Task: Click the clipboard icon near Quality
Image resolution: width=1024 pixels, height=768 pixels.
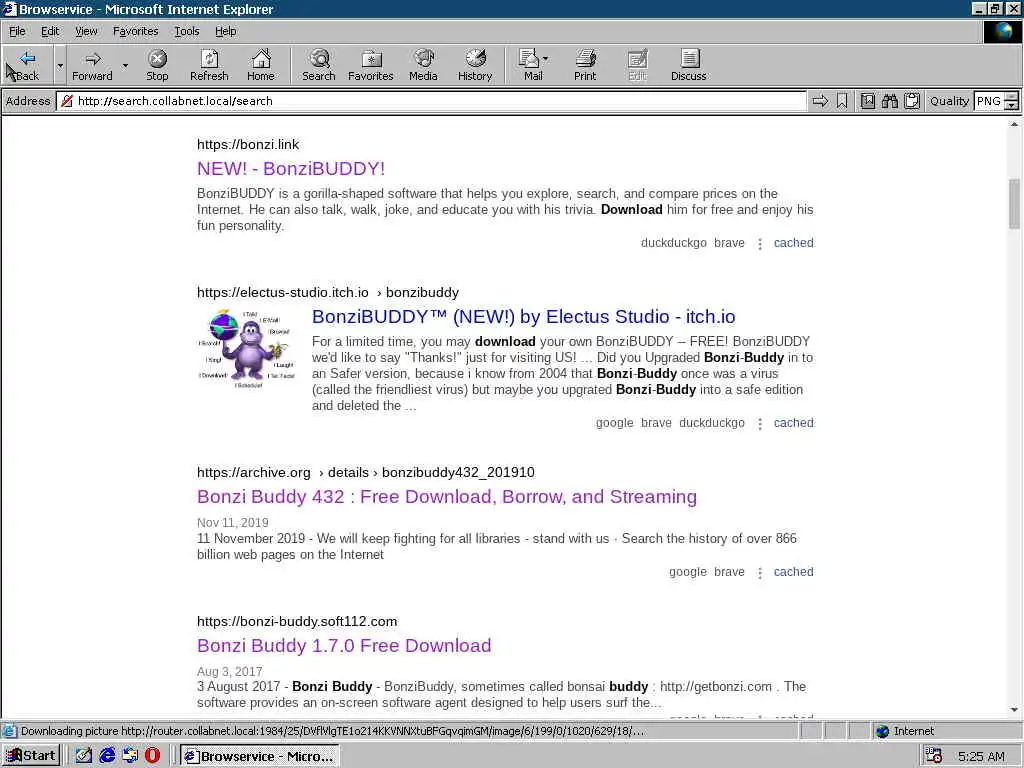Action: click(912, 101)
